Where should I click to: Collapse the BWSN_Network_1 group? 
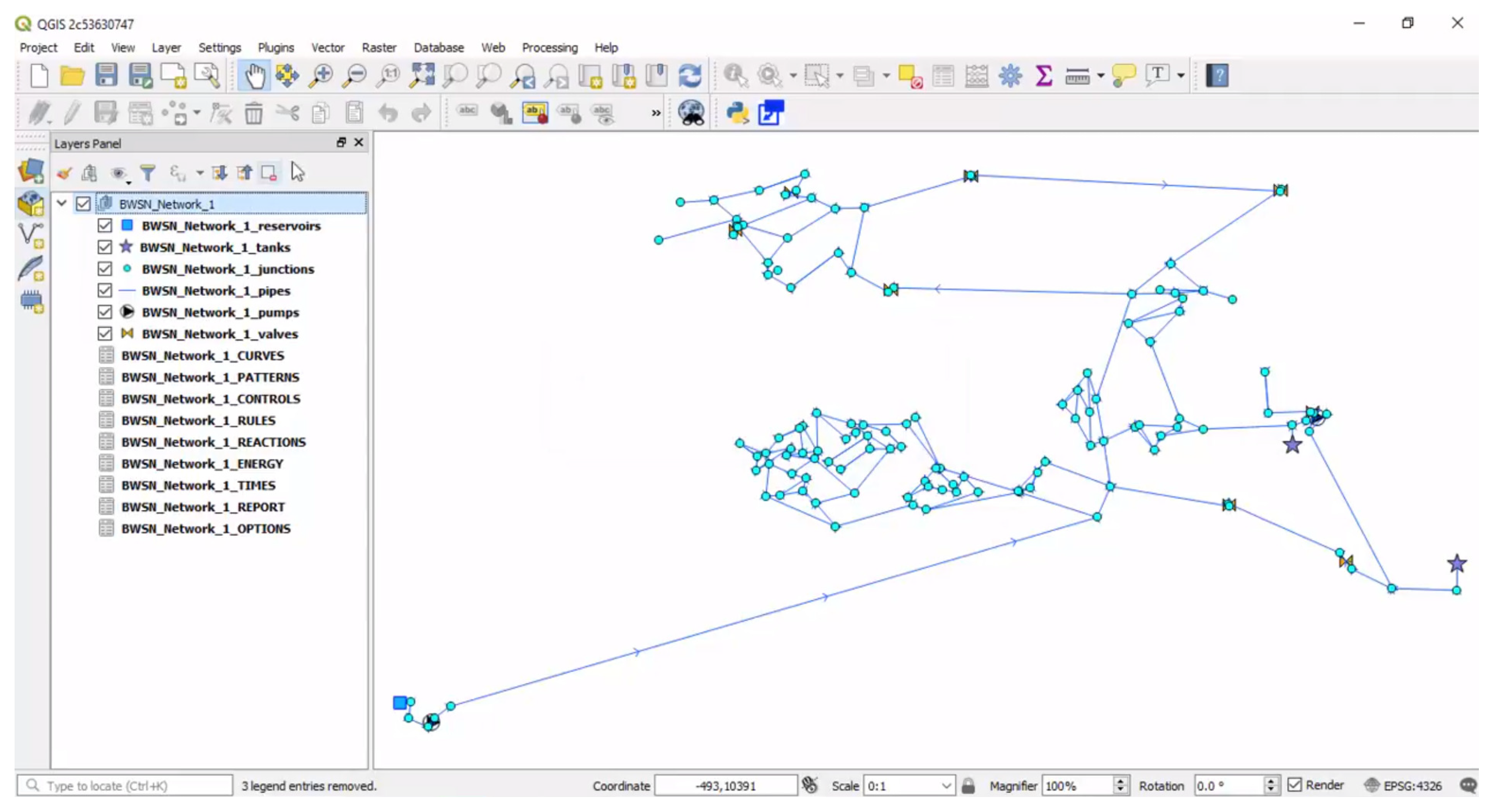pyautogui.click(x=61, y=203)
